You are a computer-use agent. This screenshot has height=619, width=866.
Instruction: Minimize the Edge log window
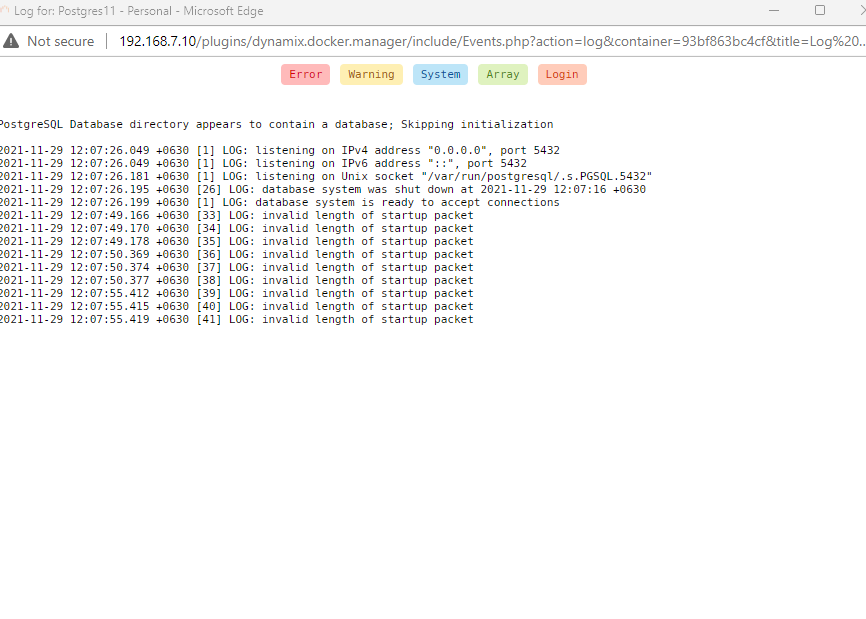coord(774,10)
